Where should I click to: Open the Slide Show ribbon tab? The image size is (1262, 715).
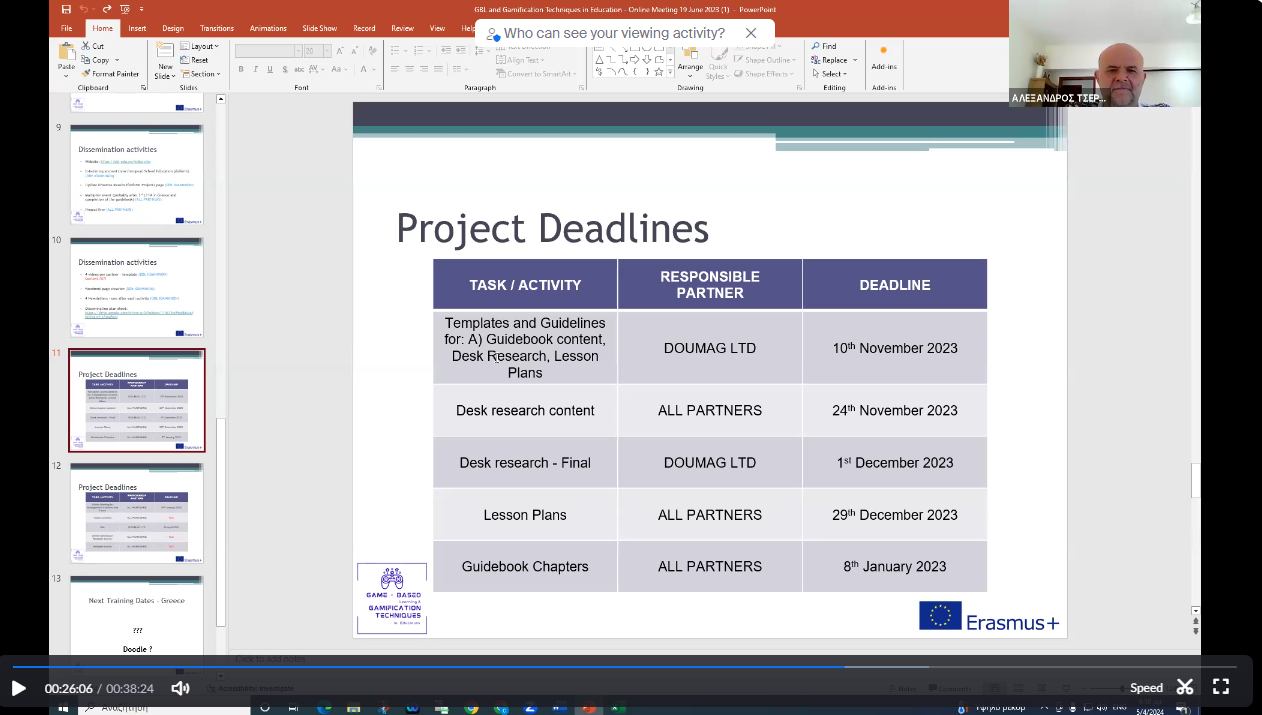319,29
